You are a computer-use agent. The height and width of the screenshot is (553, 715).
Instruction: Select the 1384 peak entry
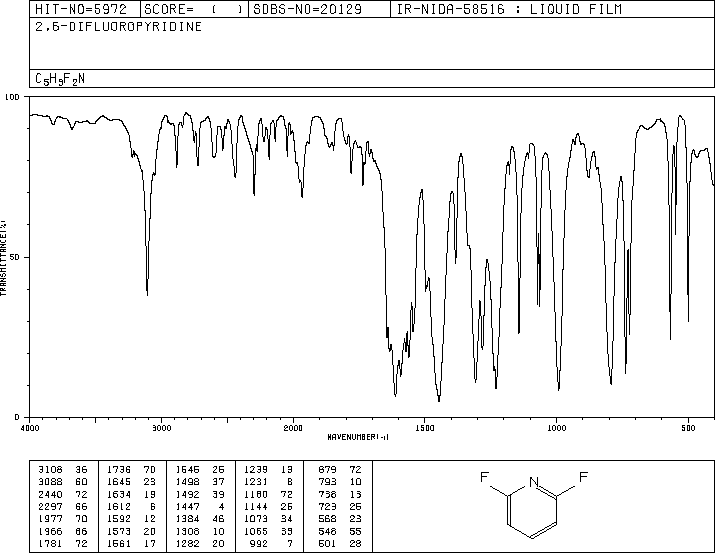pyautogui.click(x=200, y=519)
